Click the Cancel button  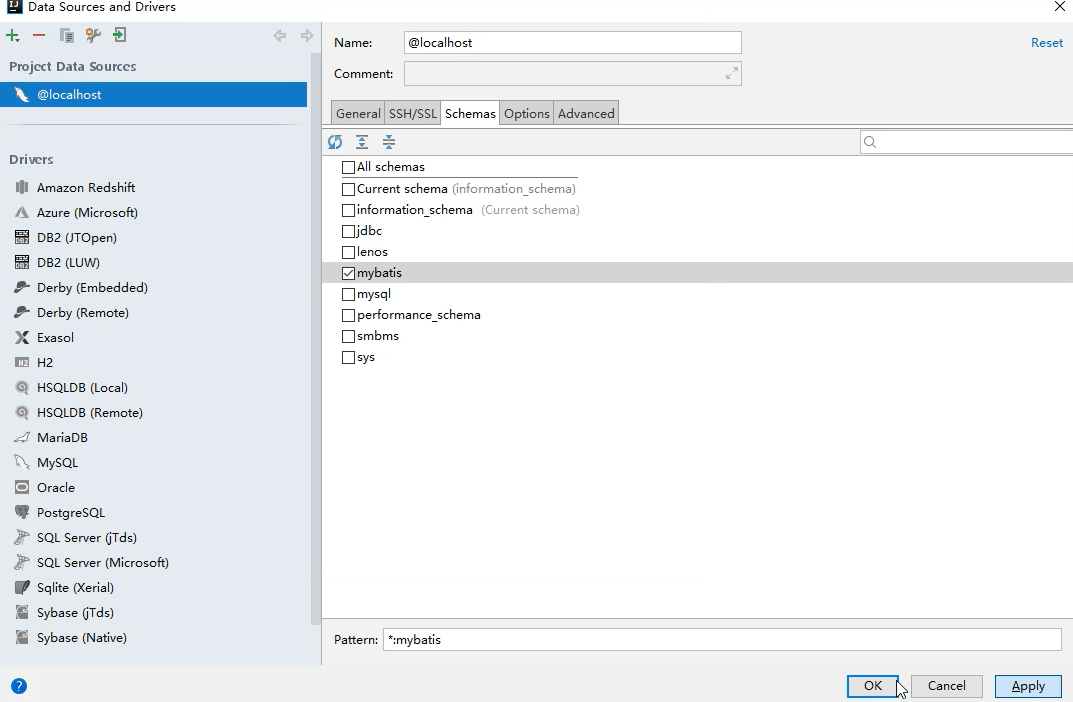(x=946, y=686)
